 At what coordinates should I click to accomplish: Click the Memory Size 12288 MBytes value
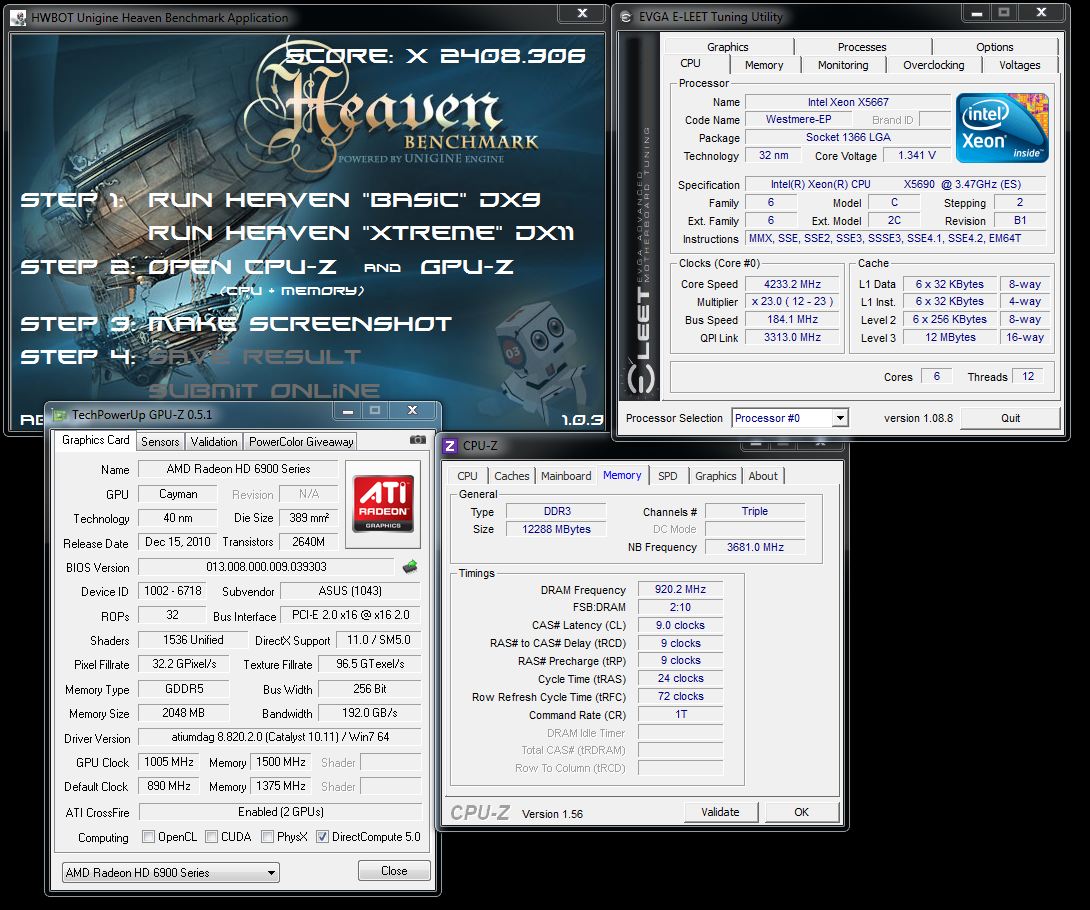[x=556, y=529]
